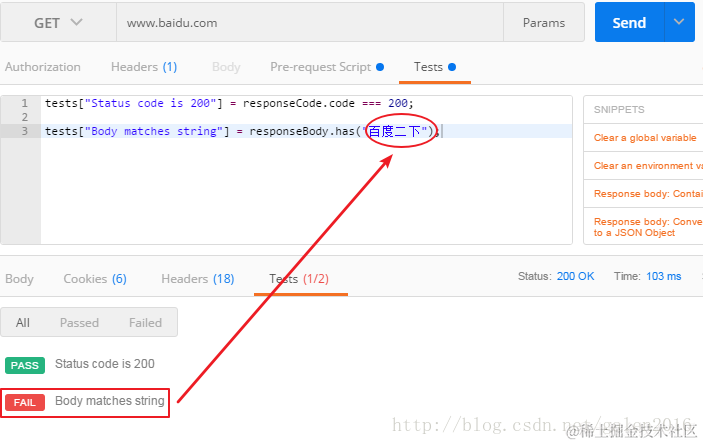Open the response Cookies (6) tab
The height and width of the screenshot is (445, 703).
(95, 279)
